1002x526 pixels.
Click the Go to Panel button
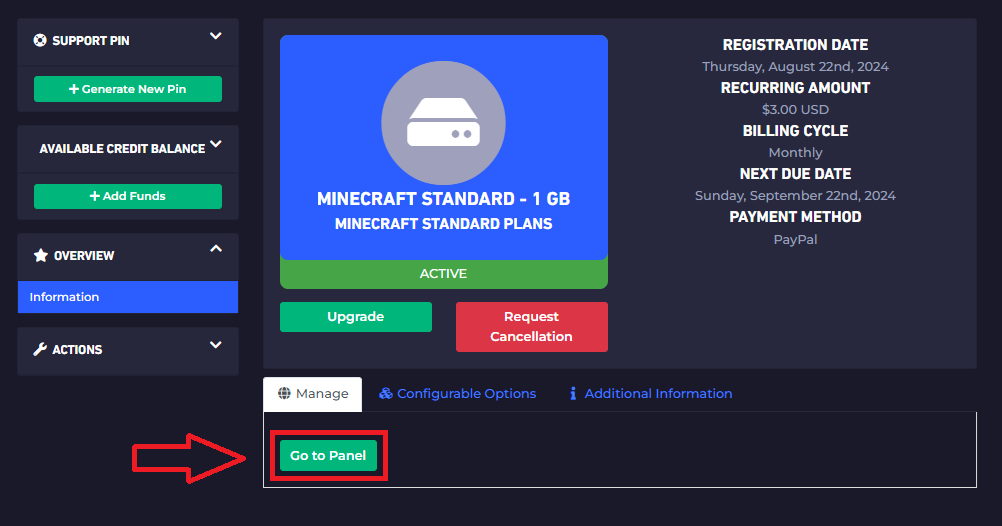328,455
